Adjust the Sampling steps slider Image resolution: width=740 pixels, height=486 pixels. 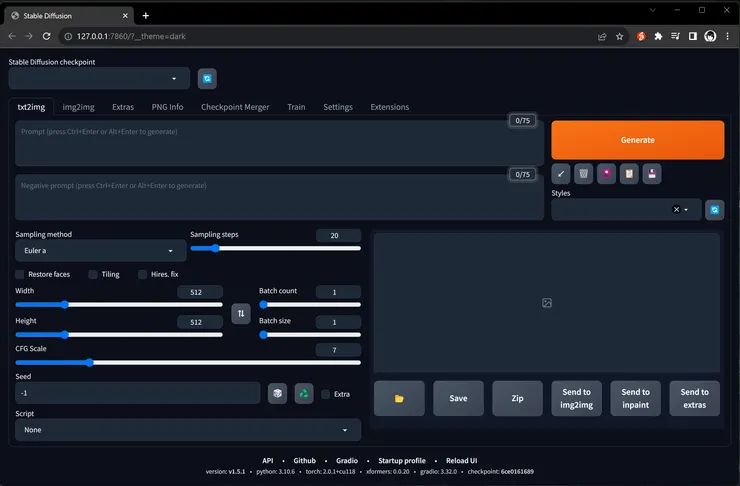pos(276,248)
